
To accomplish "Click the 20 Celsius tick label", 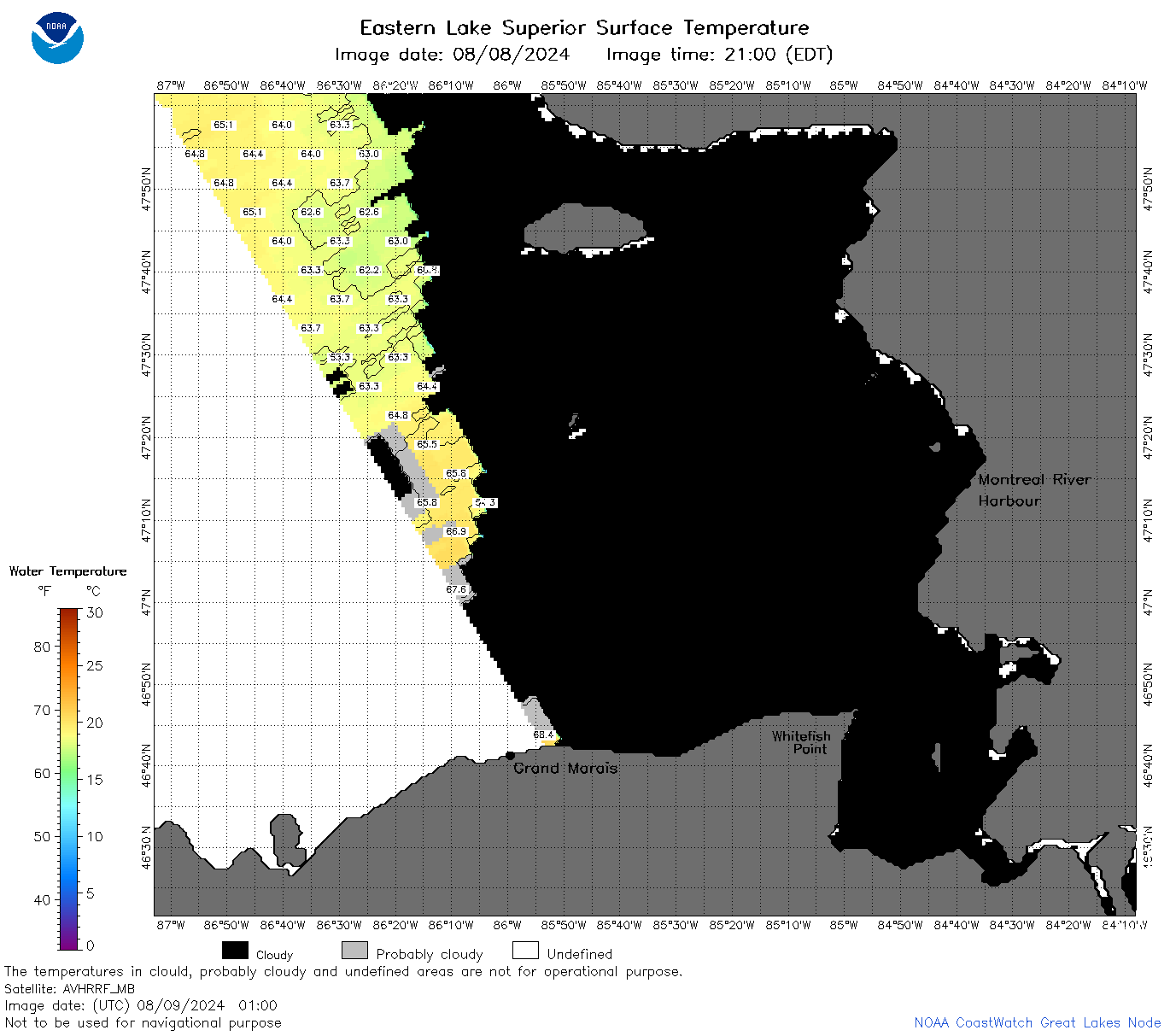I will [x=95, y=723].
